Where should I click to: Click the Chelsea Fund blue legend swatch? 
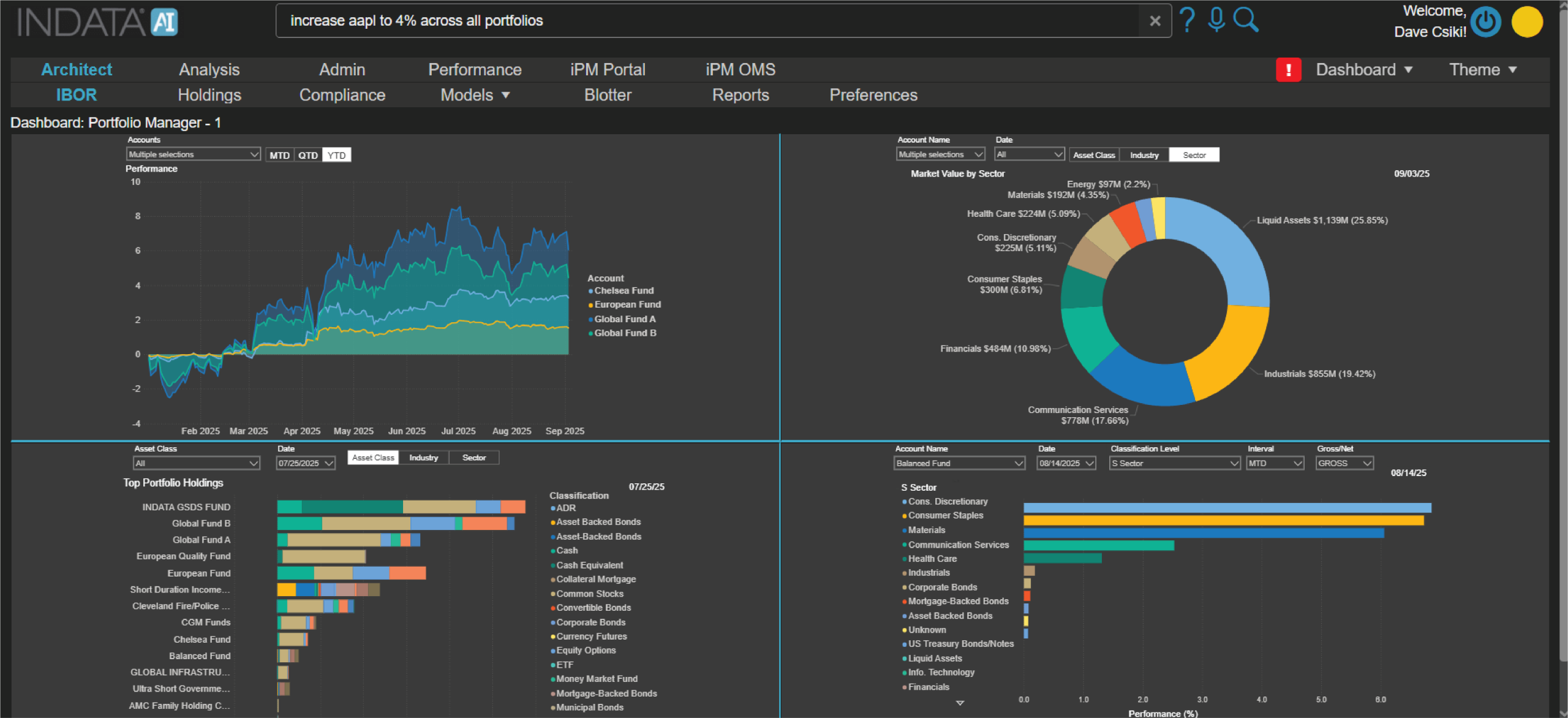(x=591, y=290)
